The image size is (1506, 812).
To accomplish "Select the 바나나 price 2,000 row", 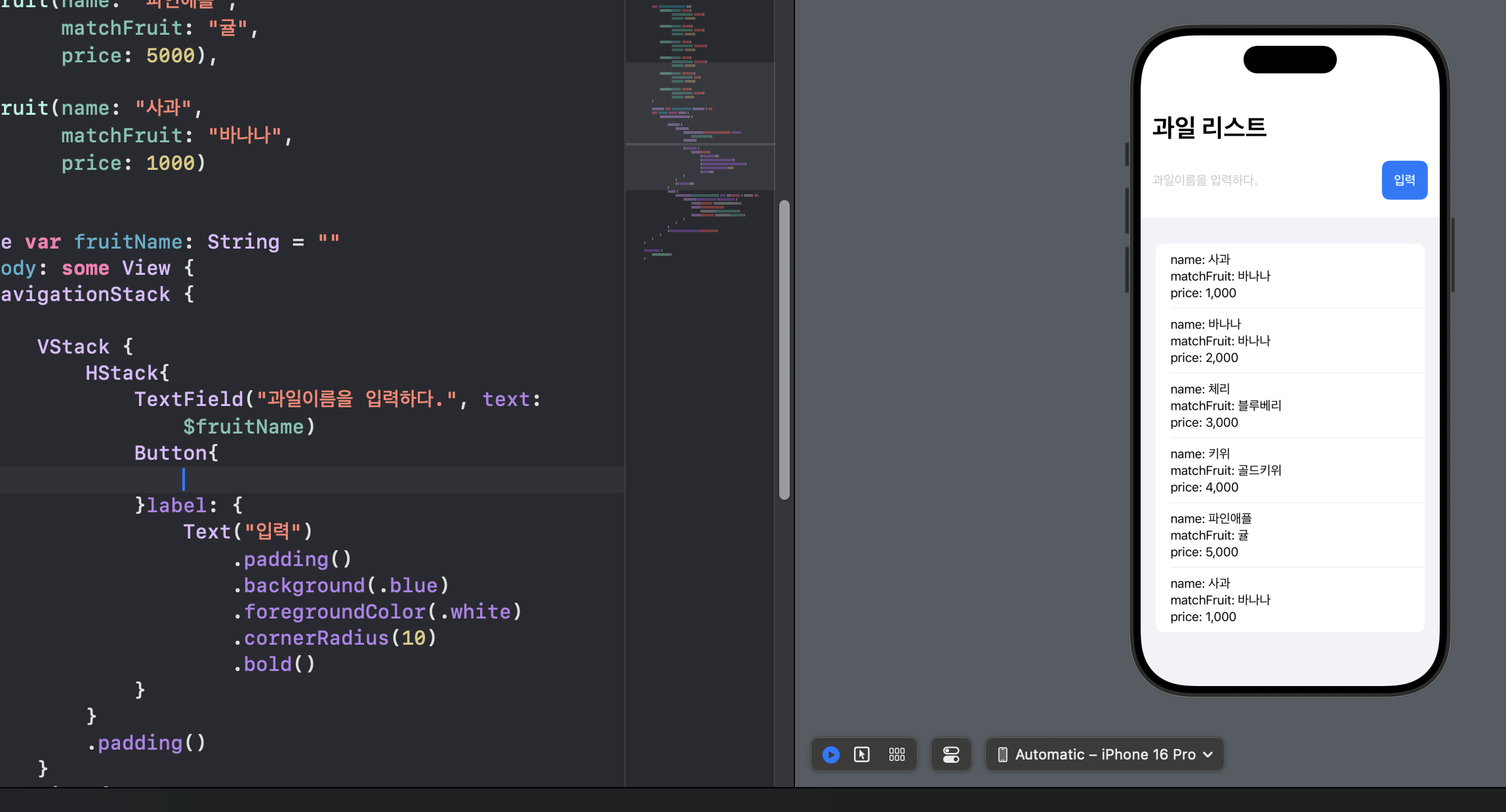I will pos(1290,340).
